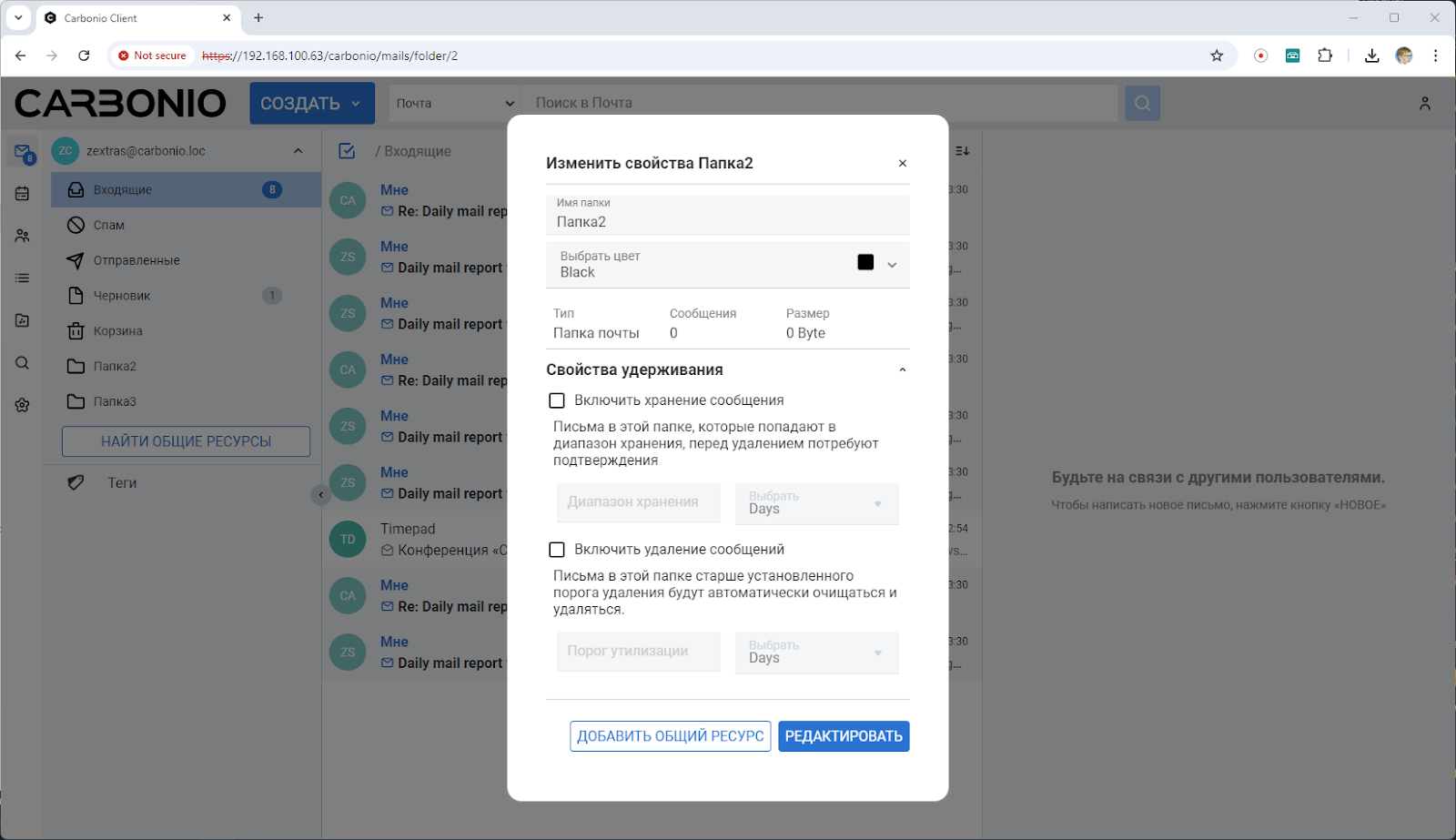Select the Спам folder
The image size is (1456, 840).
coord(186,226)
